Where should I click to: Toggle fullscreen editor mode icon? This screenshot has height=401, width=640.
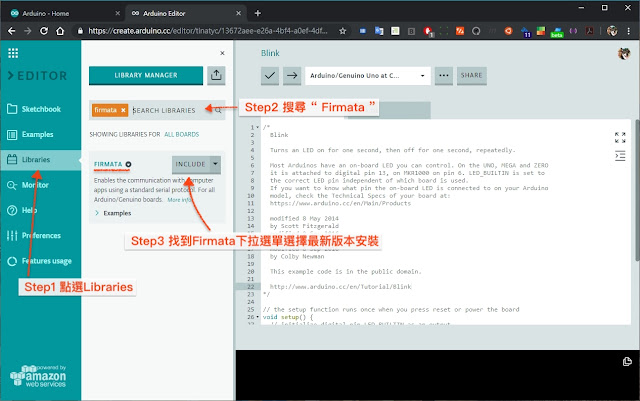pyautogui.click(x=620, y=137)
